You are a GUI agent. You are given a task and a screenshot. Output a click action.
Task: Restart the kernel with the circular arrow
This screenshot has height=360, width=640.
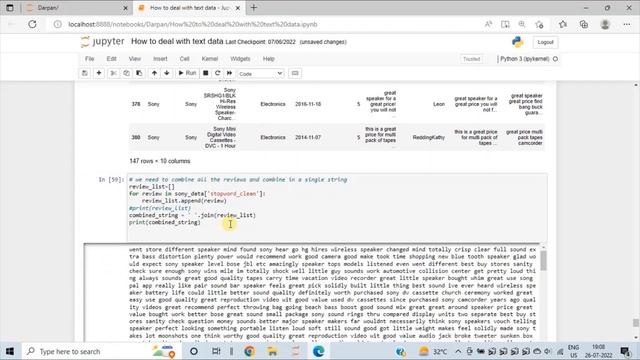coord(218,73)
